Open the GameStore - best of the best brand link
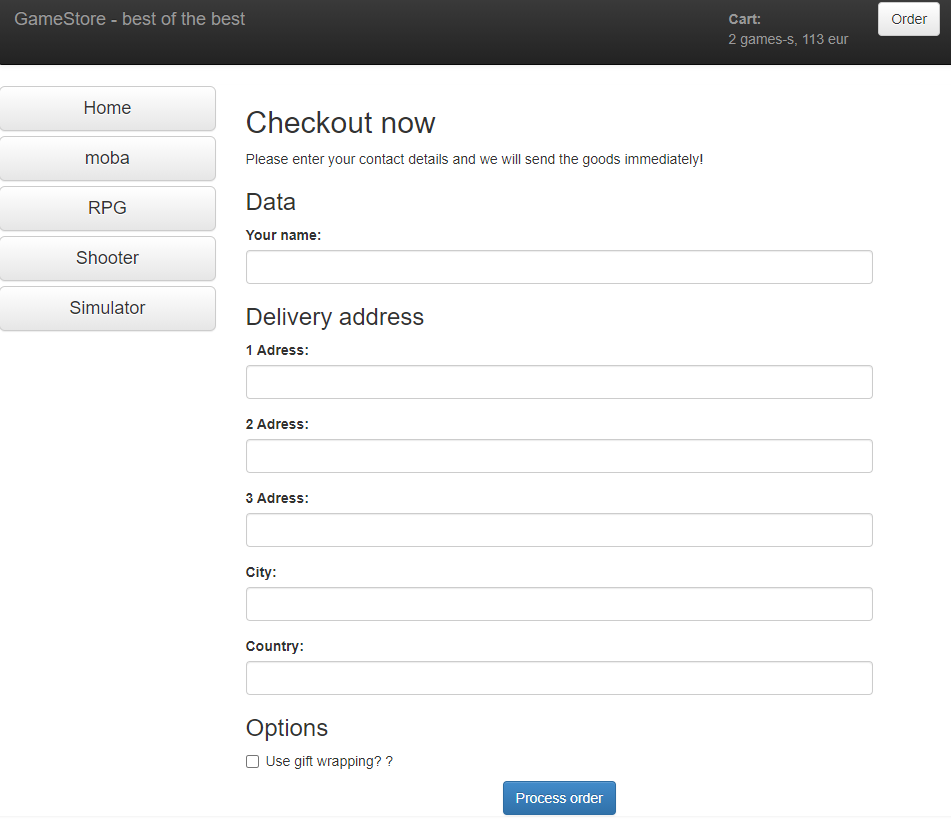Screen dimensions: 951x826 (x=129, y=19)
